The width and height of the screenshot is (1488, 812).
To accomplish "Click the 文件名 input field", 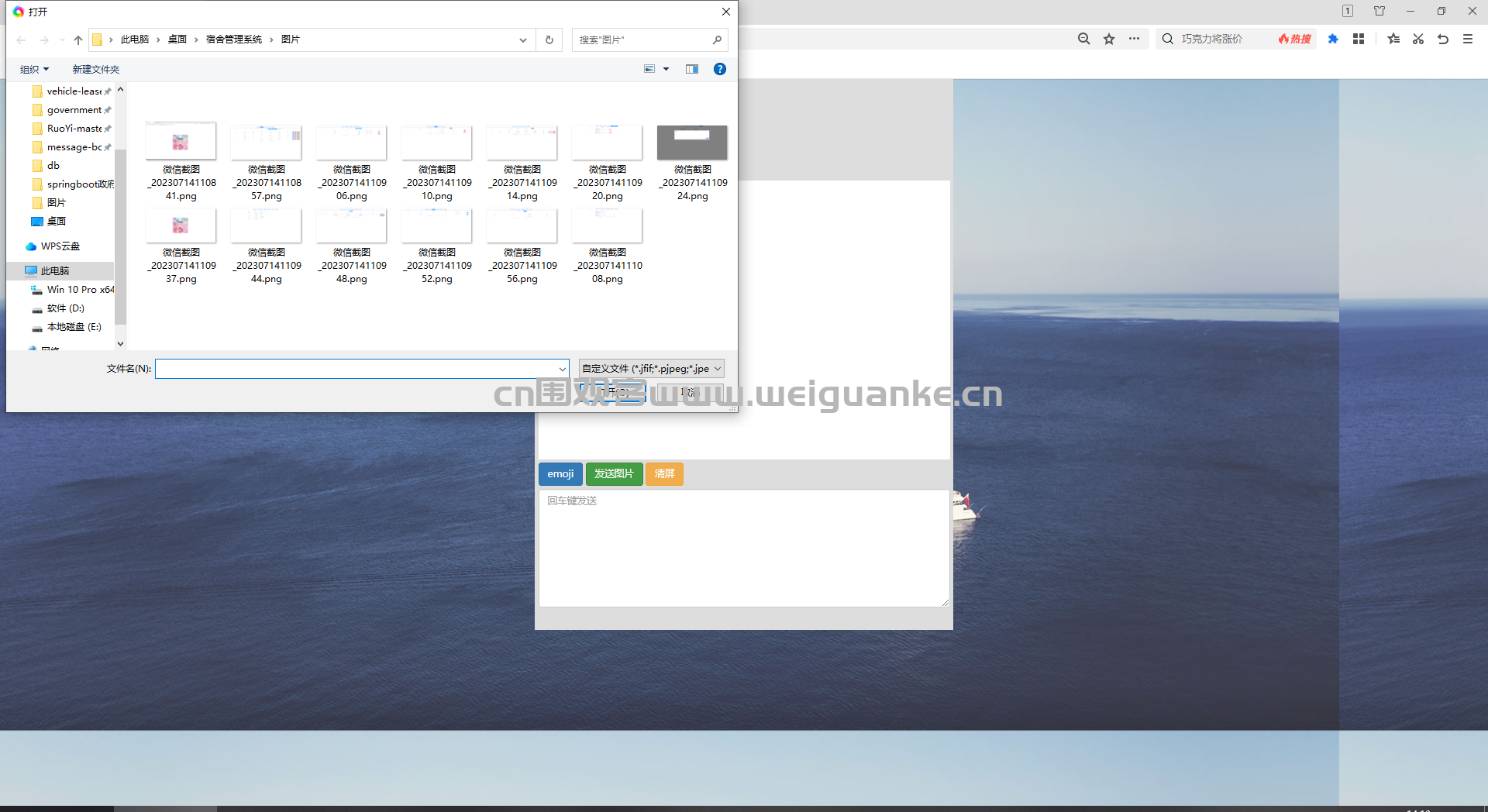I will point(362,369).
